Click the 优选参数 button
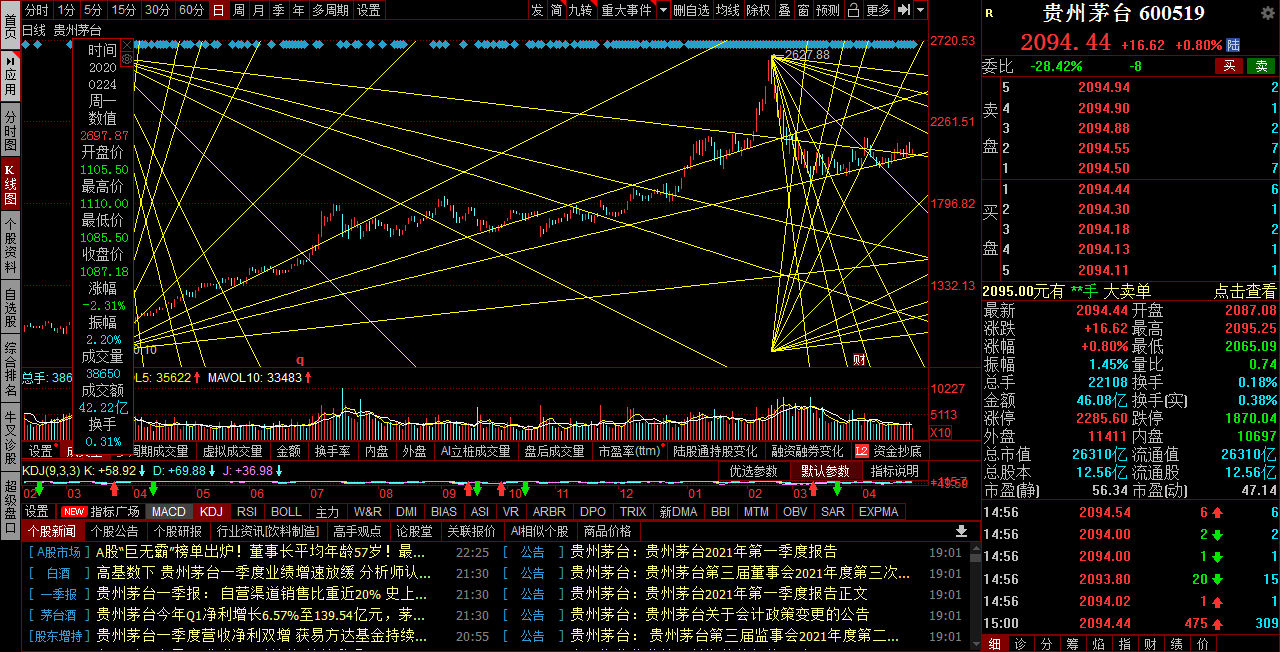 [753, 471]
